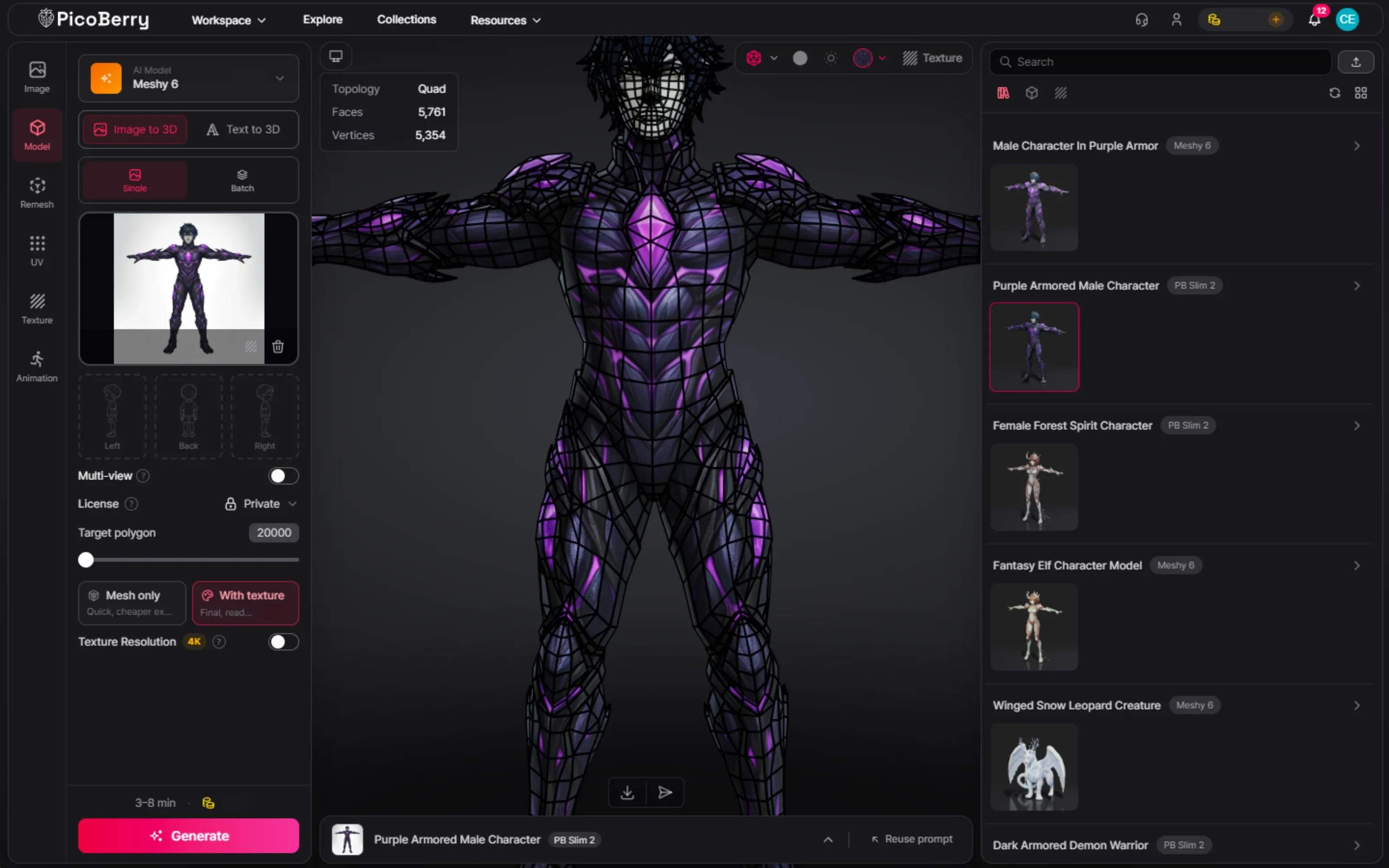The height and width of the screenshot is (868, 1389).
Task: Switch to Image to 3D tab
Action: pos(135,129)
